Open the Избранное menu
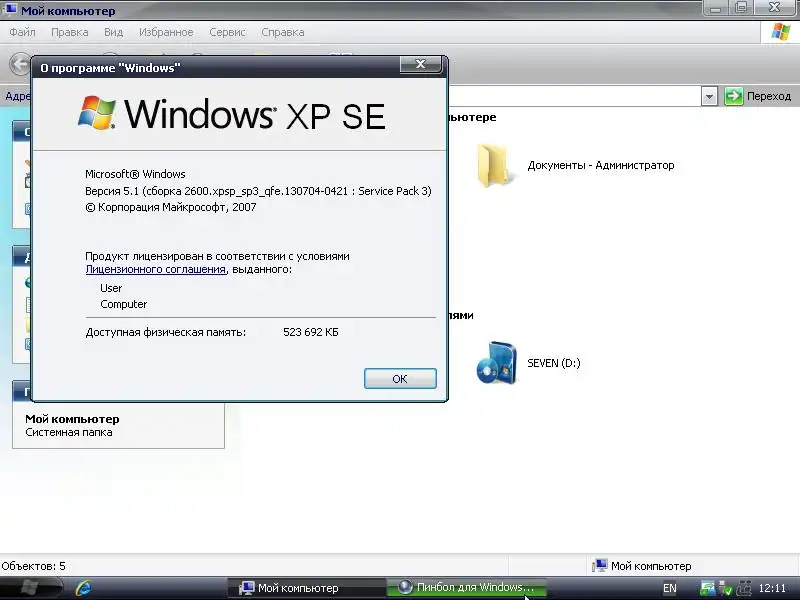800x600 pixels. pyautogui.click(x=166, y=32)
